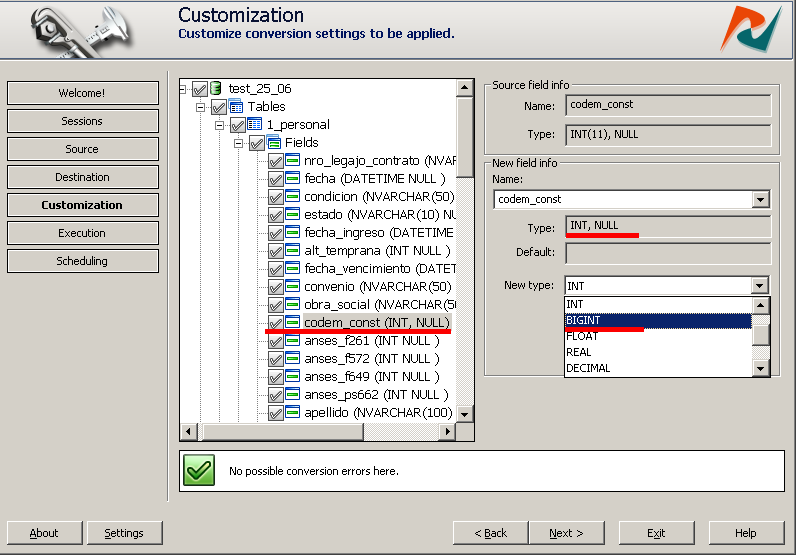This screenshot has width=796, height=555.
Task: Click the test_25_06 database icon
Action: [x=217, y=89]
